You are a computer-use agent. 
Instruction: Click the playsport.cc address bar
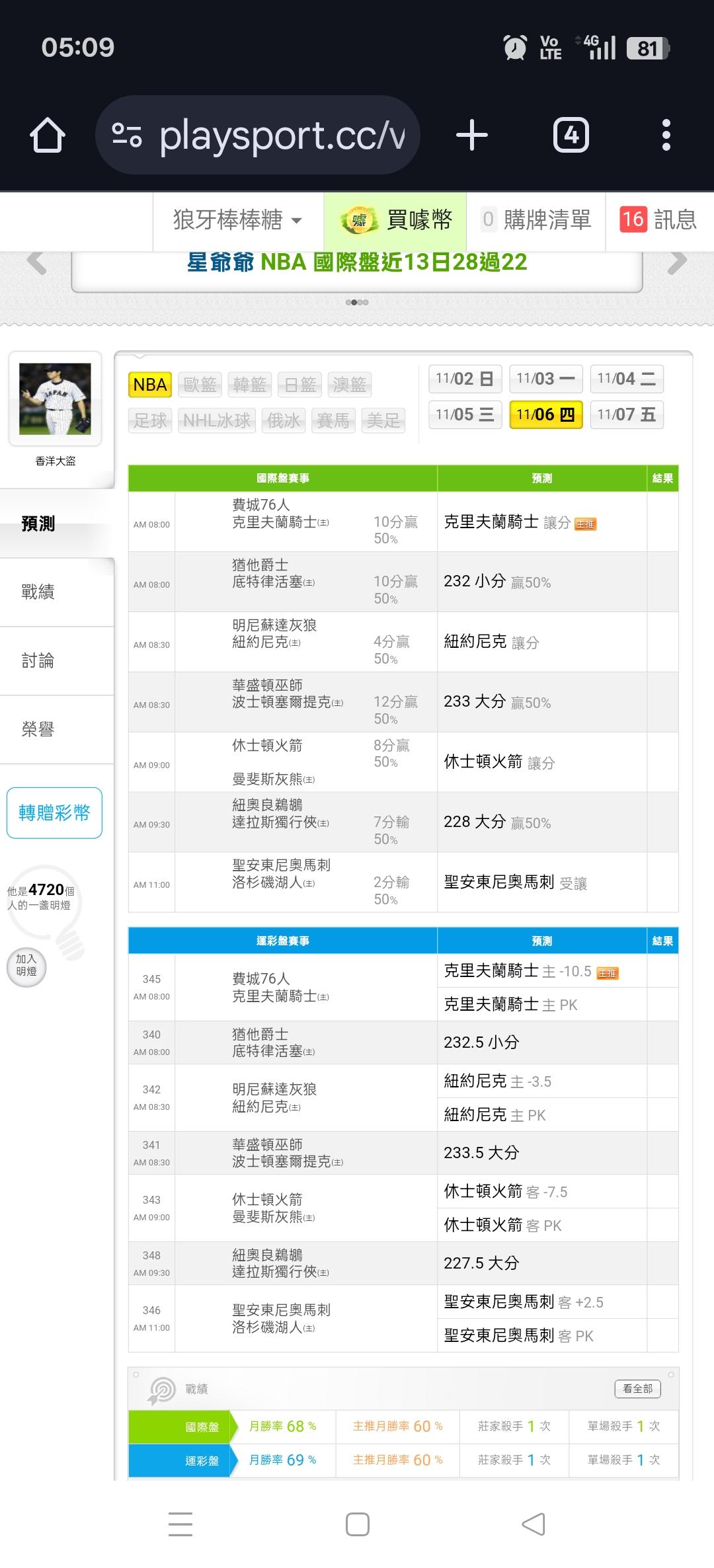[281, 136]
